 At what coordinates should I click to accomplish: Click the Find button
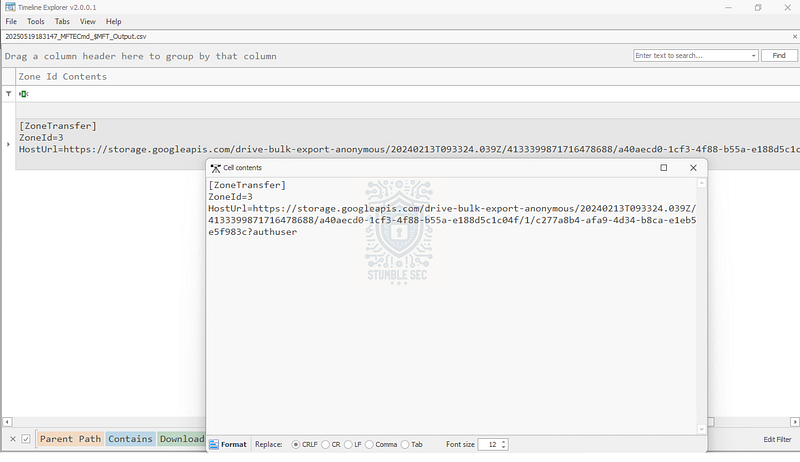point(779,56)
